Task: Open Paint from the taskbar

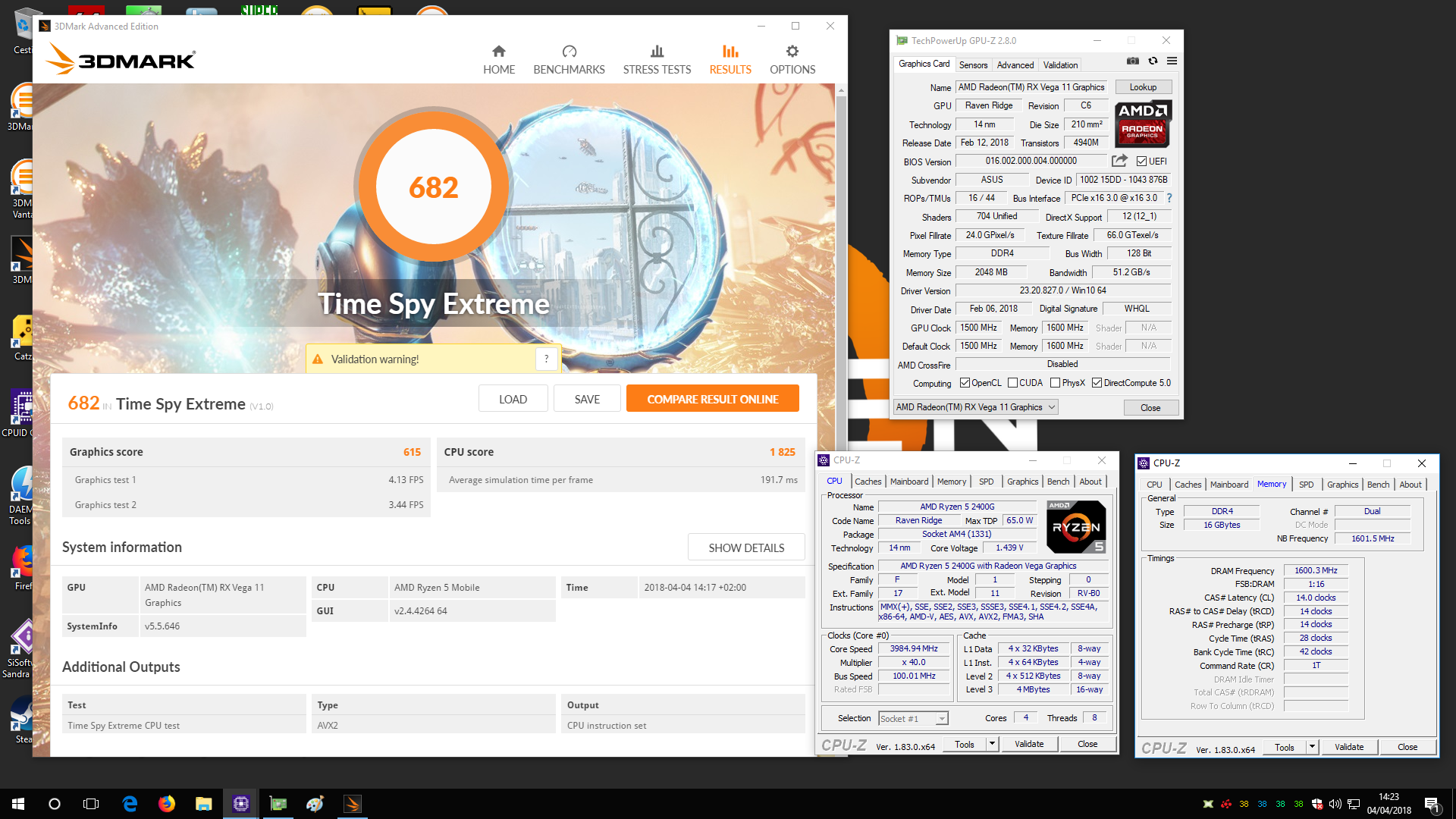Action: 315,804
